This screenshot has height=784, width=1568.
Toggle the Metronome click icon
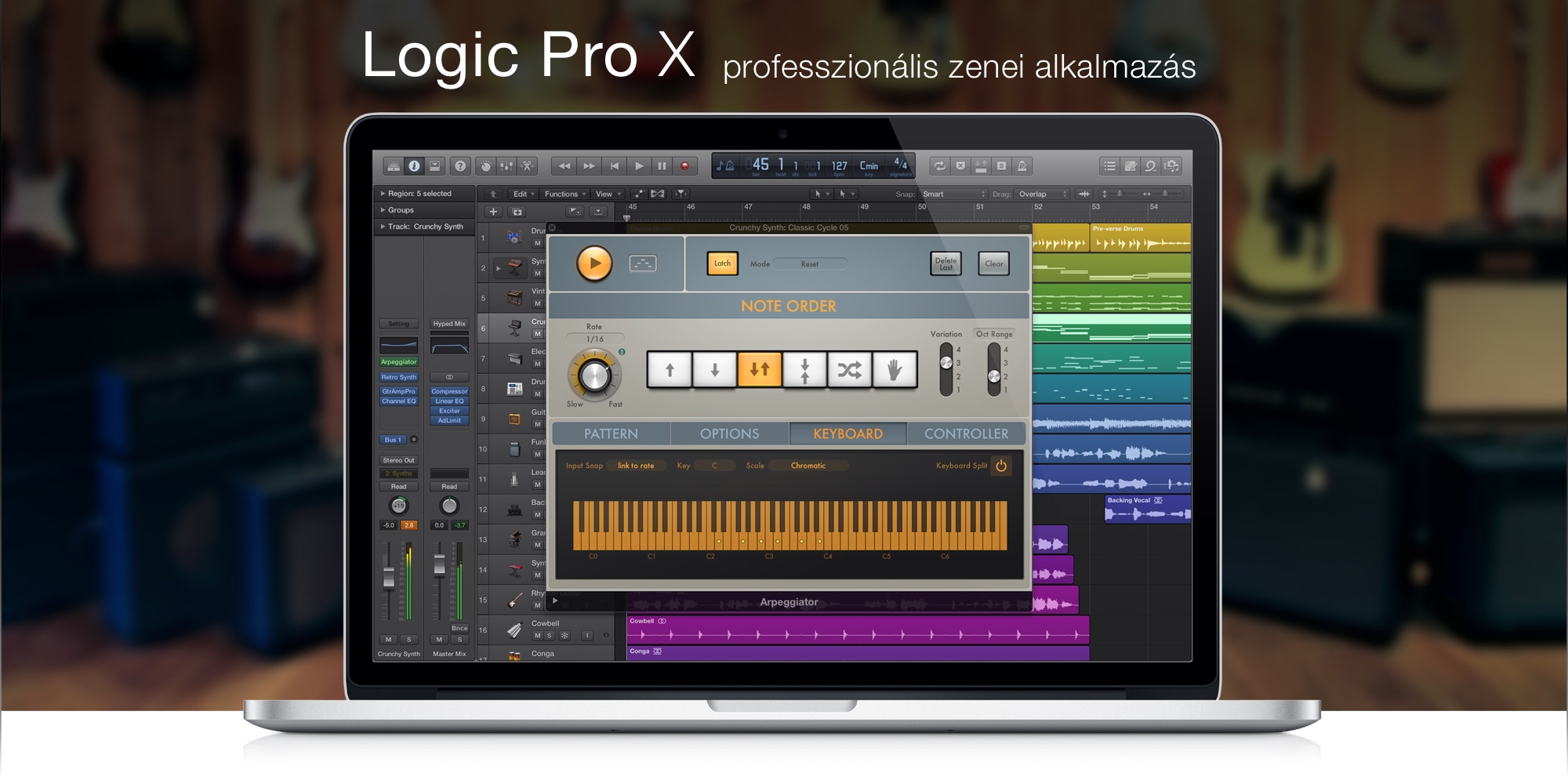point(1022,166)
